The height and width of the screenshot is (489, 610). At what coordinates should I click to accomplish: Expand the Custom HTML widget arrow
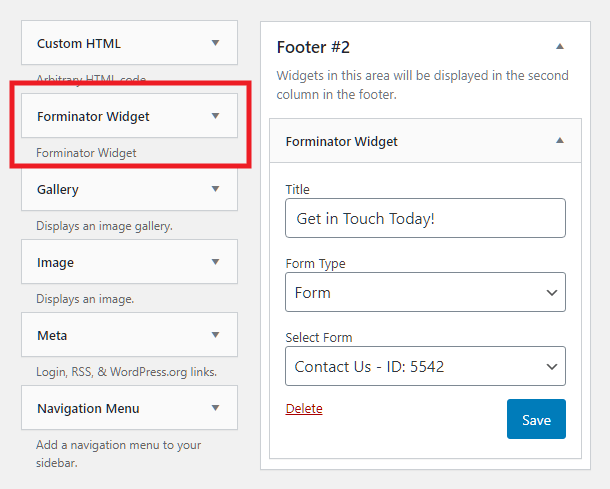(215, 44)
